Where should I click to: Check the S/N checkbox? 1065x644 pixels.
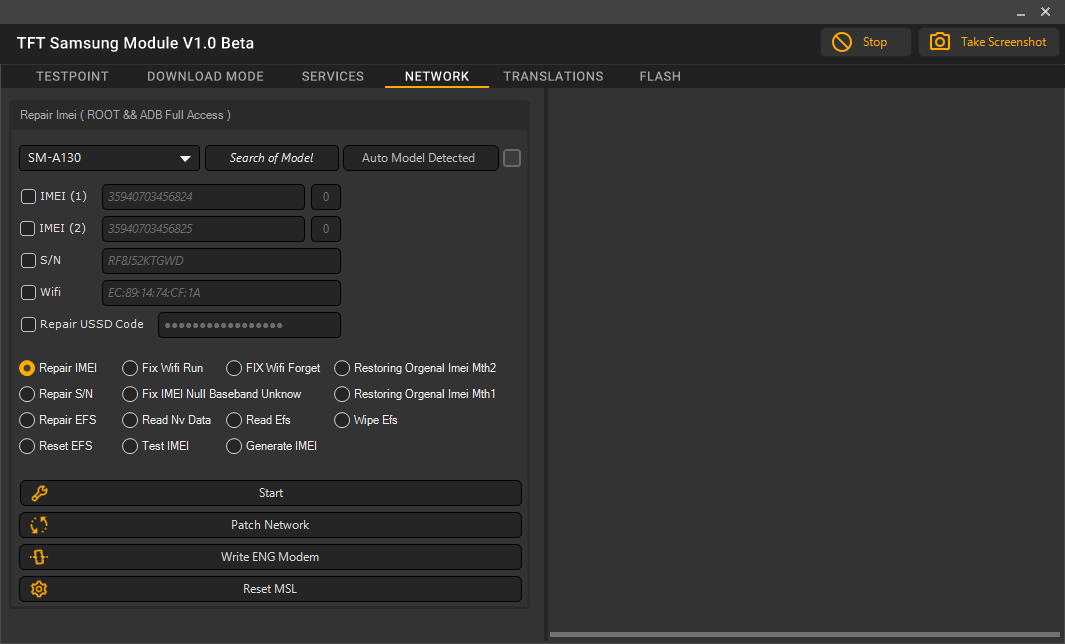(x=28, y=260)
